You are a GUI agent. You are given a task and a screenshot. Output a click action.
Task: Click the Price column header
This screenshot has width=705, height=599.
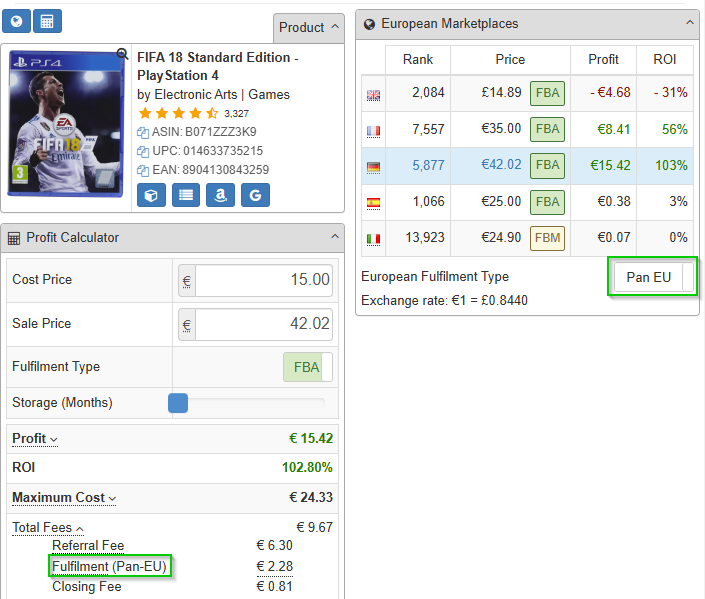tap(510, 59)
